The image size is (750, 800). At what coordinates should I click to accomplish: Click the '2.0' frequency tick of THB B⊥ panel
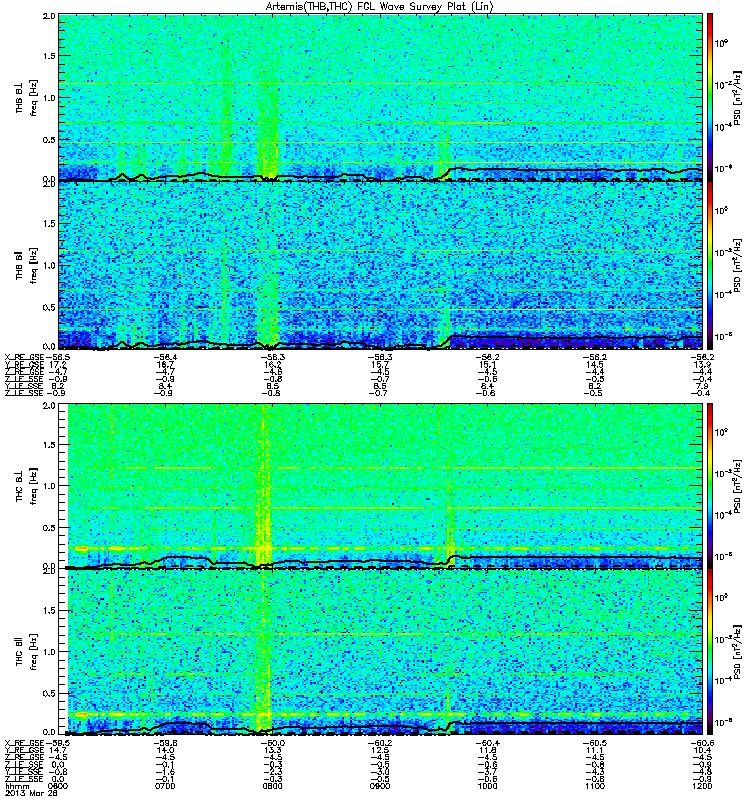pos(49,16)
